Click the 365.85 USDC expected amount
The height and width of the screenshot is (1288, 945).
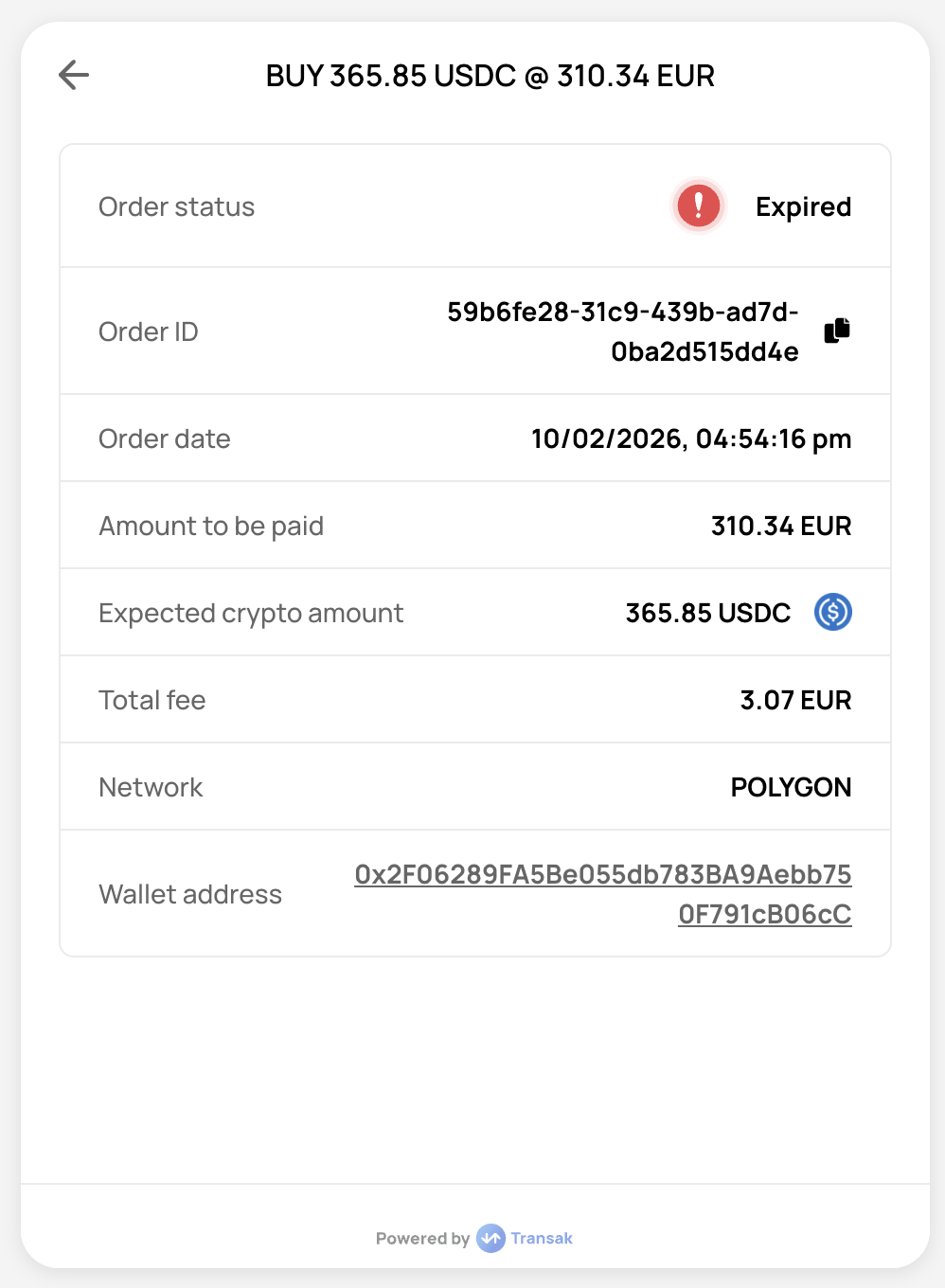tap(707, 613)
